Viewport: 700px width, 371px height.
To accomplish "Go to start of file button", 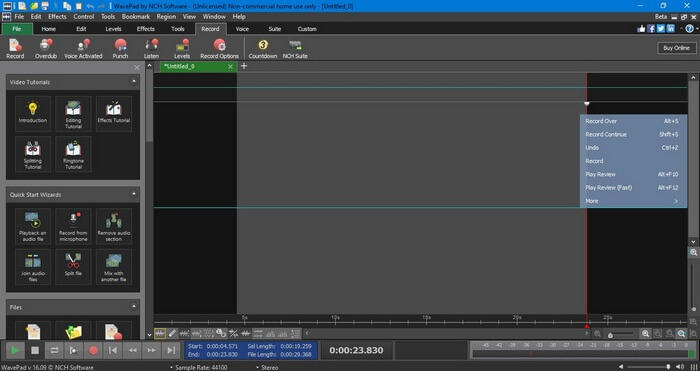I will [113, 350].
